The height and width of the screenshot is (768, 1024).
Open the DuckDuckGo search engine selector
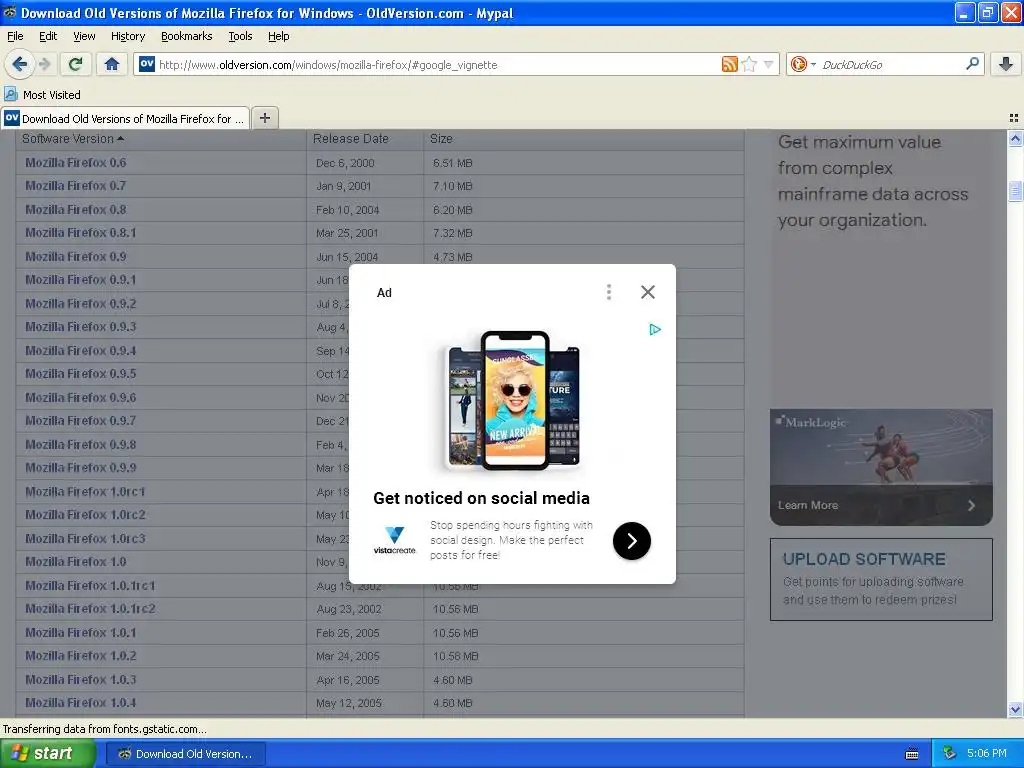click(803, 64)
